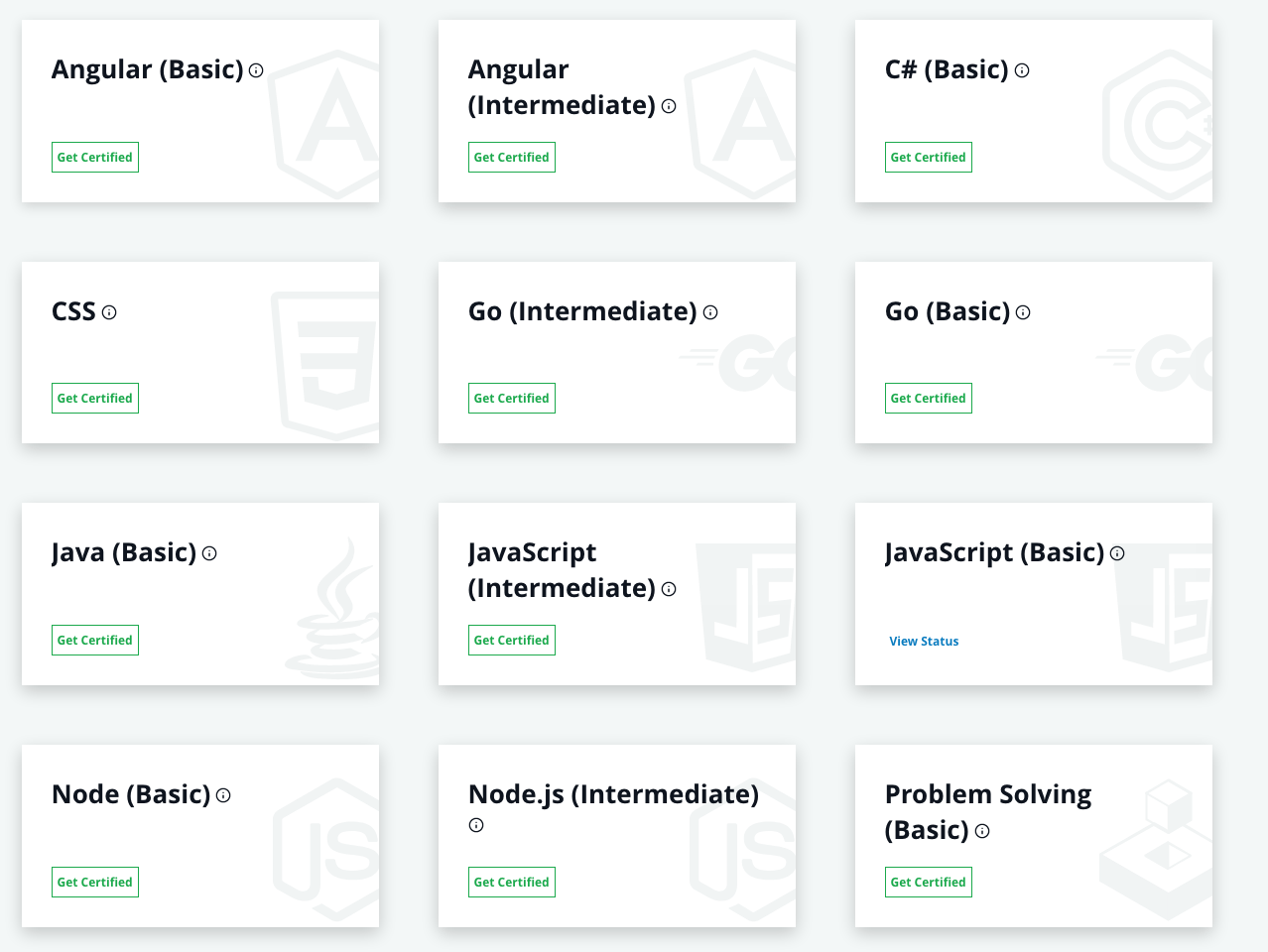Click Get Certified on Problem Solving (Basic)
The width and height of the screenshot is (1268, 952).
point(929,883)
